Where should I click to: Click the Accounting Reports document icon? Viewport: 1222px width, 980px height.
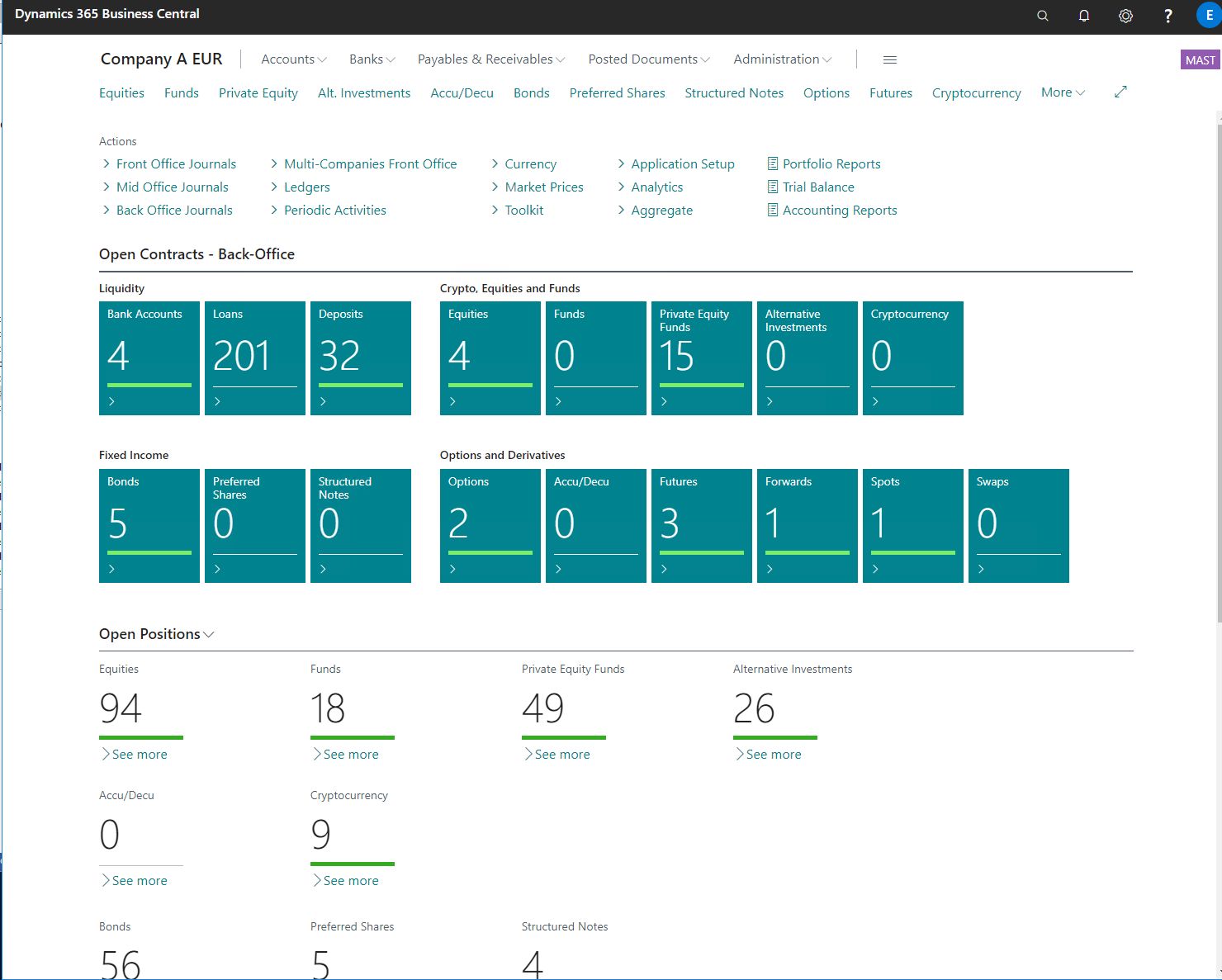tap(773, 210)
